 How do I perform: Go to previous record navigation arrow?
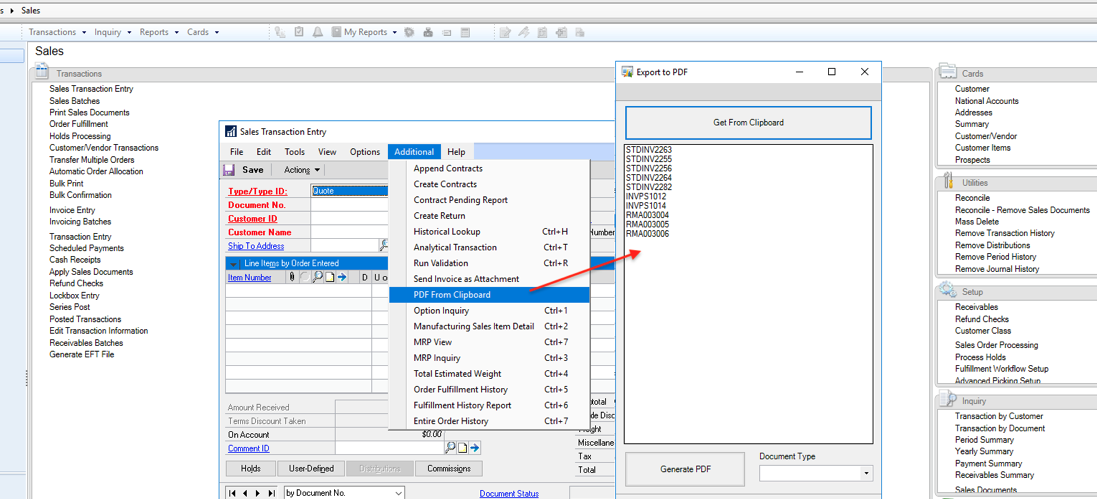point(245,493)
